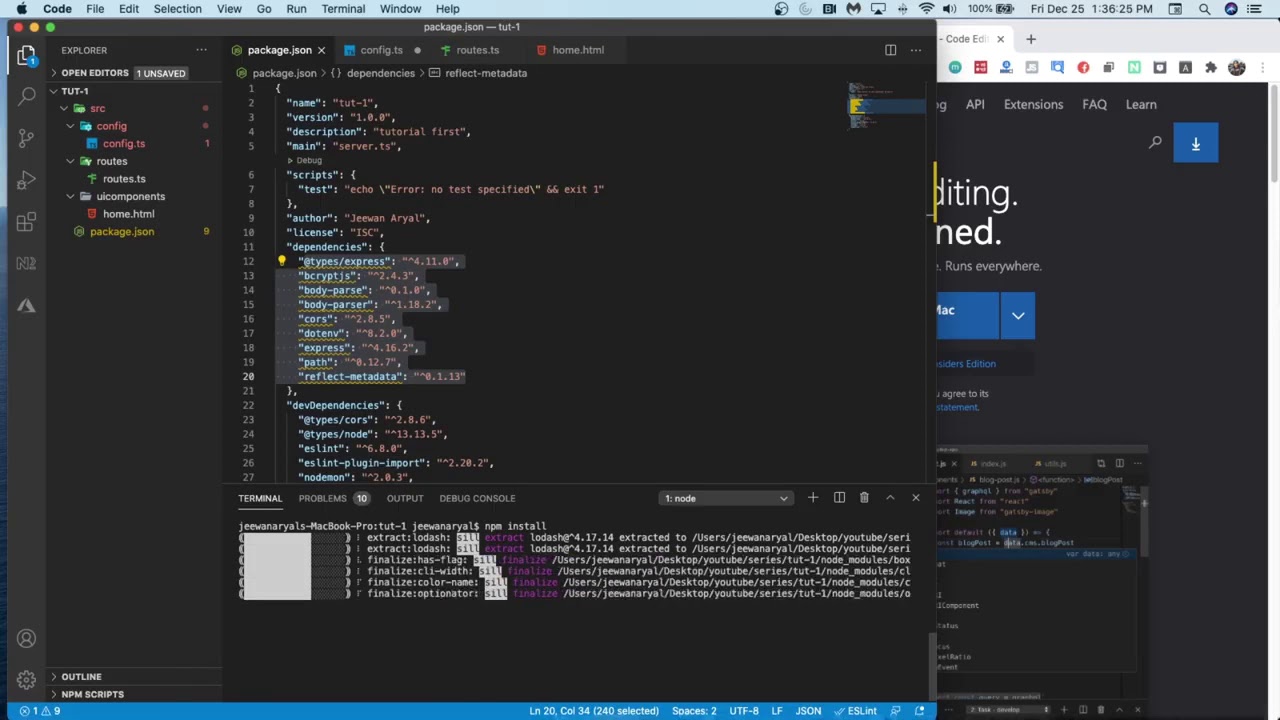The width and height of the screenshot is (1280, 720).
Task: Open the Run and Debug view
Action: (26, 180)
